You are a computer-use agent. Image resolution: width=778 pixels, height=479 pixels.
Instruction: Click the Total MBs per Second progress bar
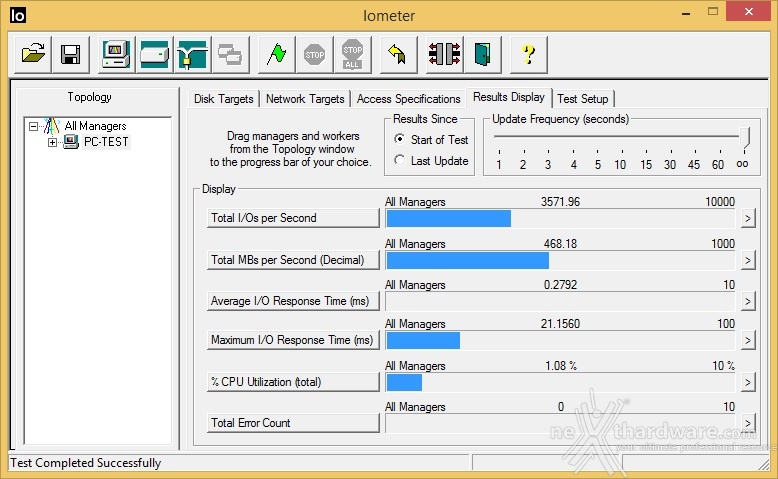(x=560, y=261)
